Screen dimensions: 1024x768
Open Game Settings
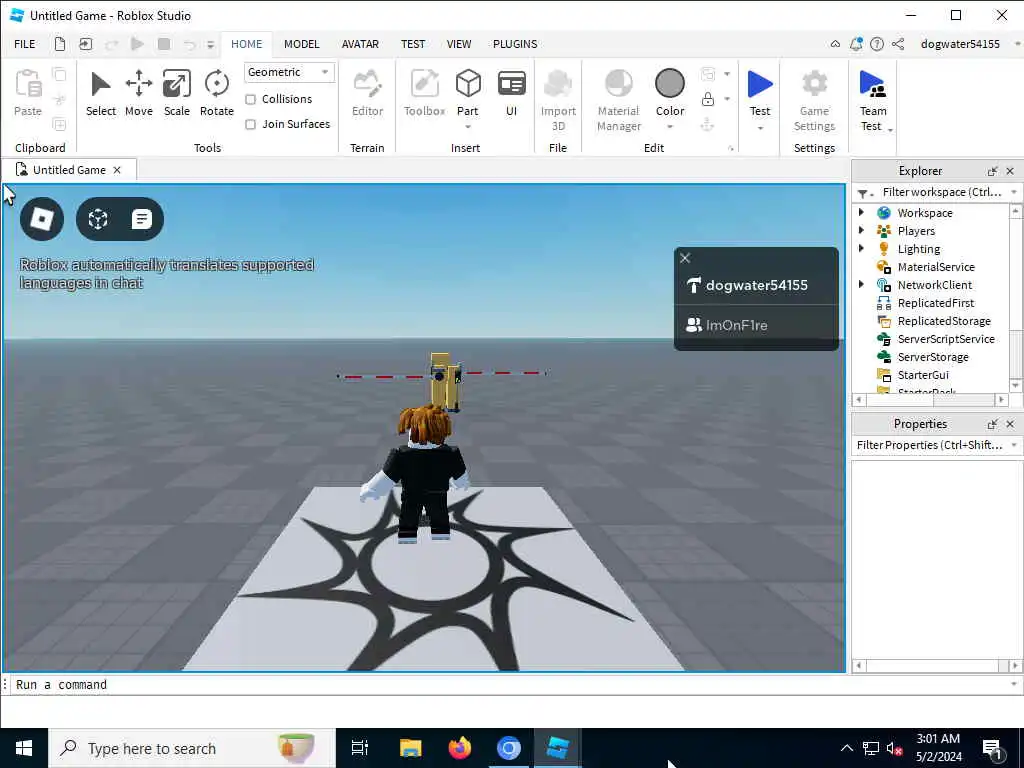[814, 101]
